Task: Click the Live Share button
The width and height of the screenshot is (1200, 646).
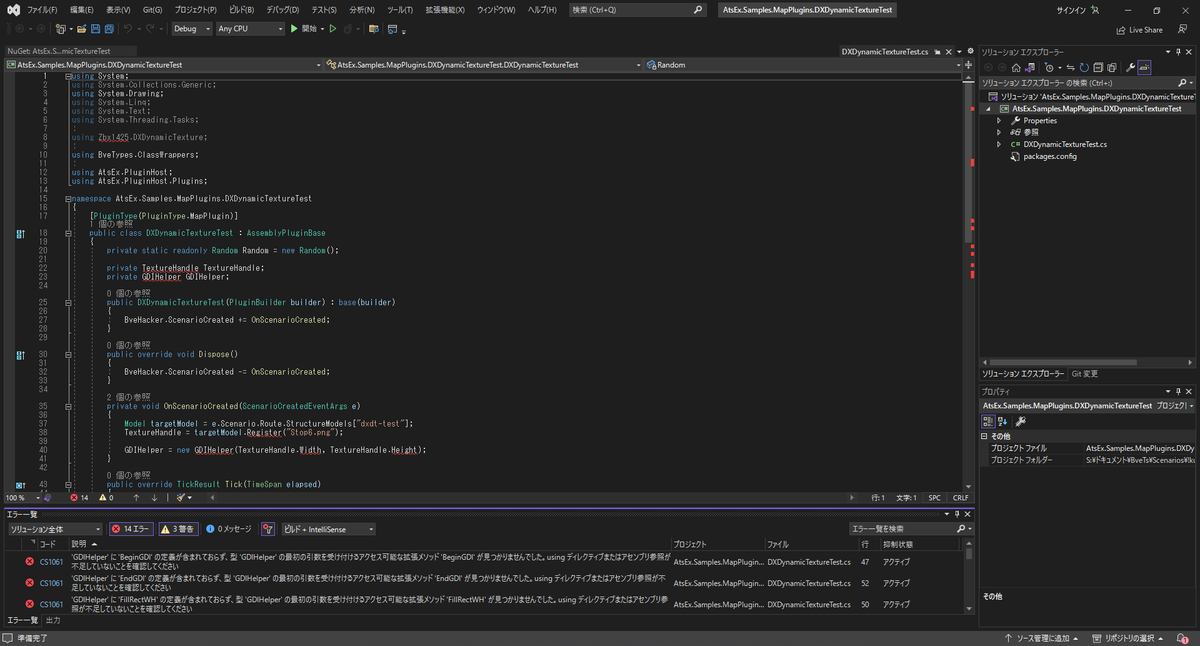Action: [x=1139, y=29]
